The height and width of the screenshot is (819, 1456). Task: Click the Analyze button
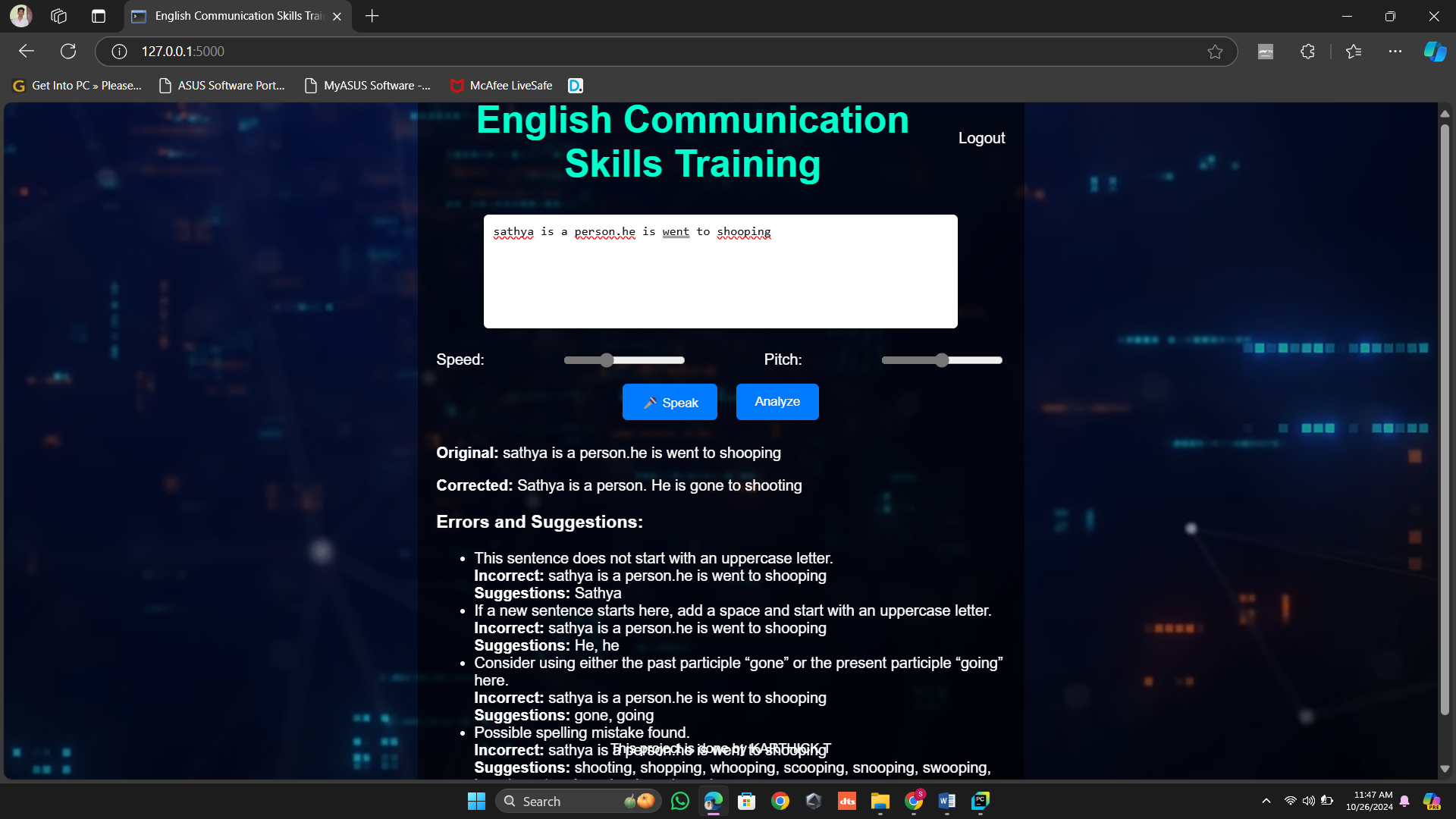click(x=777, y=402)
